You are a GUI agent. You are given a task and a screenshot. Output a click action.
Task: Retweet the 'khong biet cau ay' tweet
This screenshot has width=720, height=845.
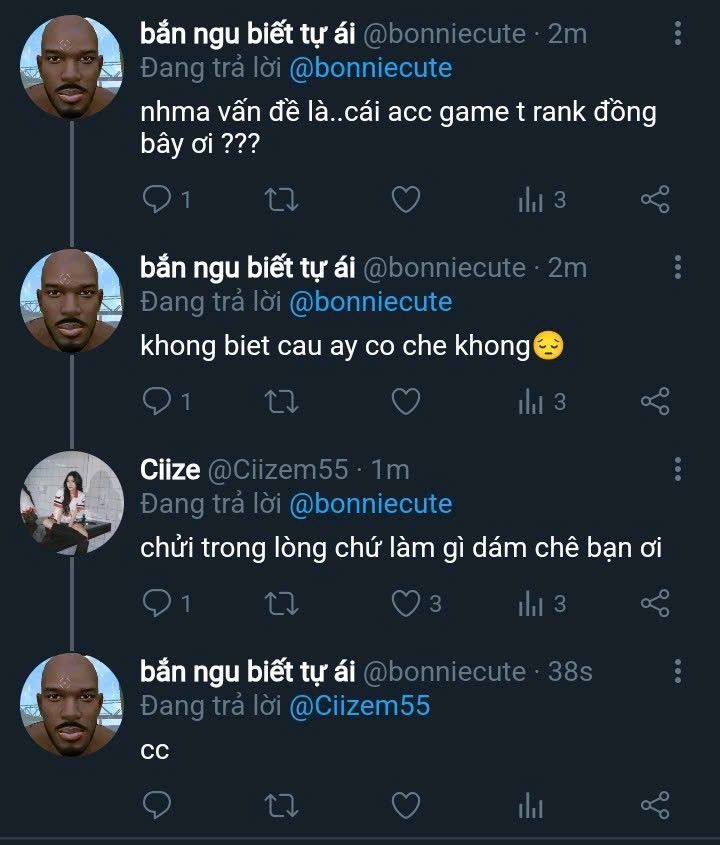(x=281, y=401)
